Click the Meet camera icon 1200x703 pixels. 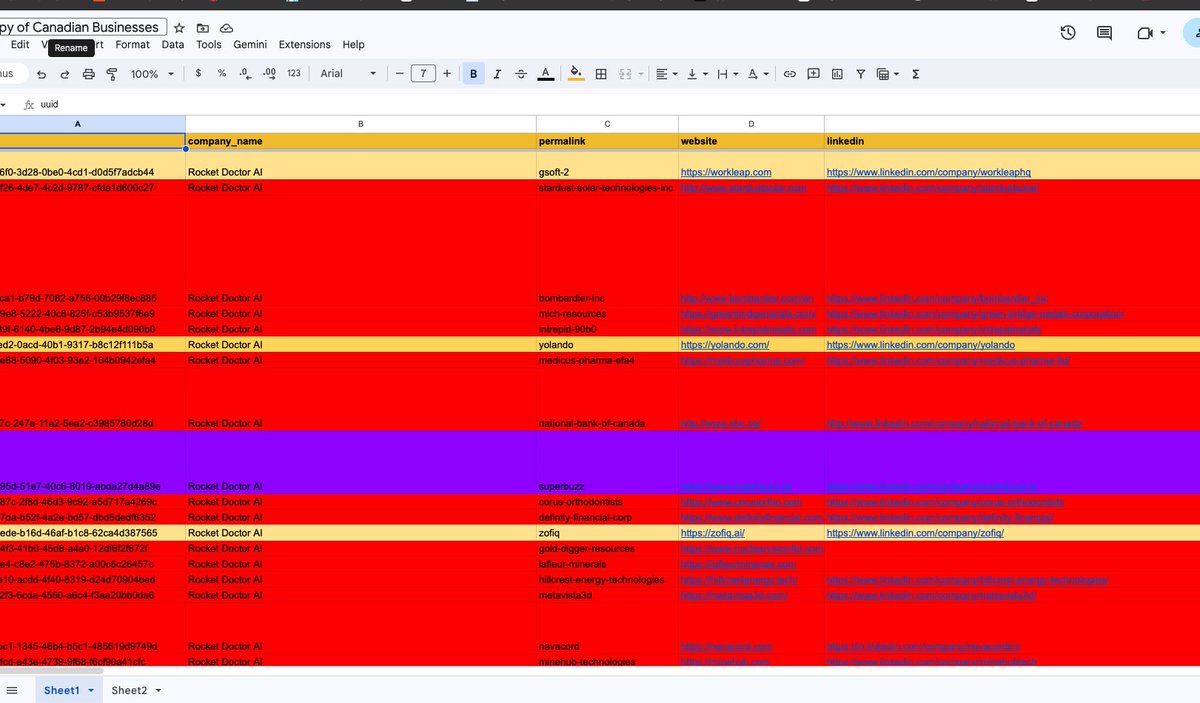click(x=1145, y=33)
